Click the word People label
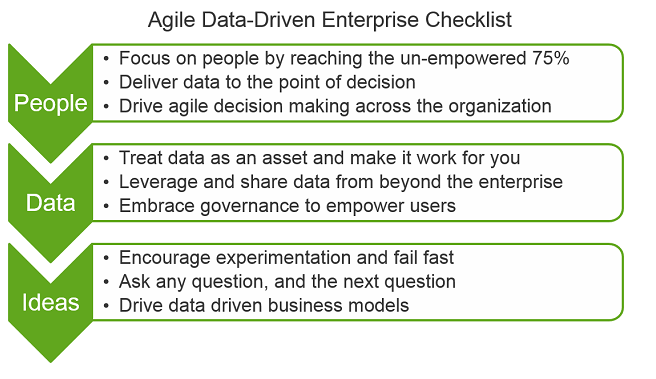 pyautogui.click(x=51, y=103)
